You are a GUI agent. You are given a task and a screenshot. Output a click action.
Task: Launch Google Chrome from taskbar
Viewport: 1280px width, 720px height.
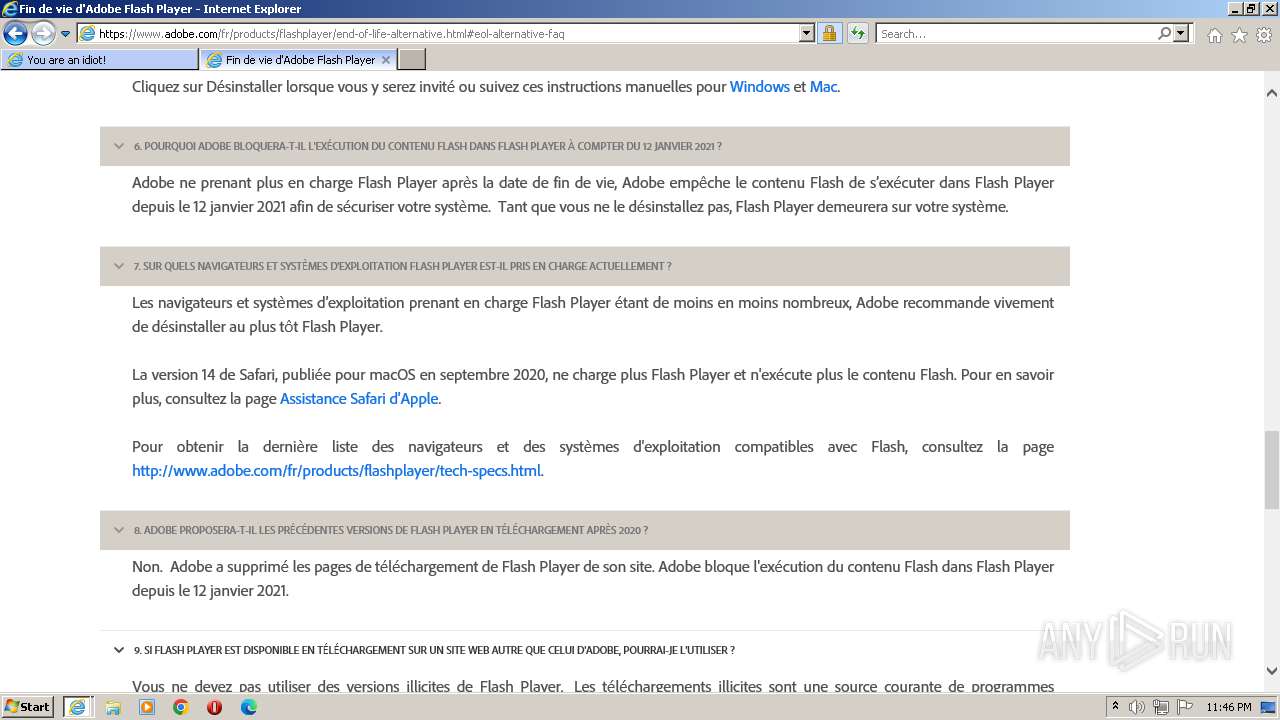click(181, 707)
